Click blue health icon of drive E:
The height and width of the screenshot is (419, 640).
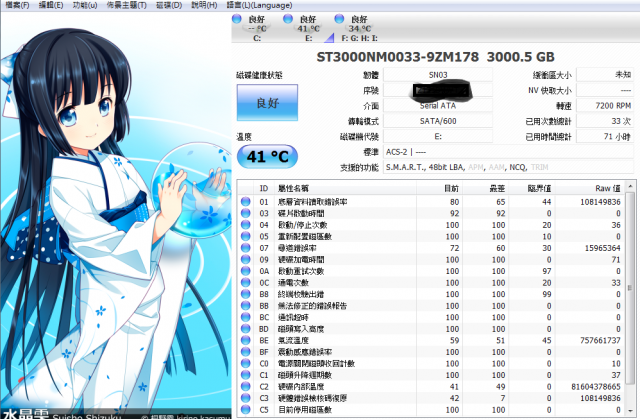click(288, 19)
